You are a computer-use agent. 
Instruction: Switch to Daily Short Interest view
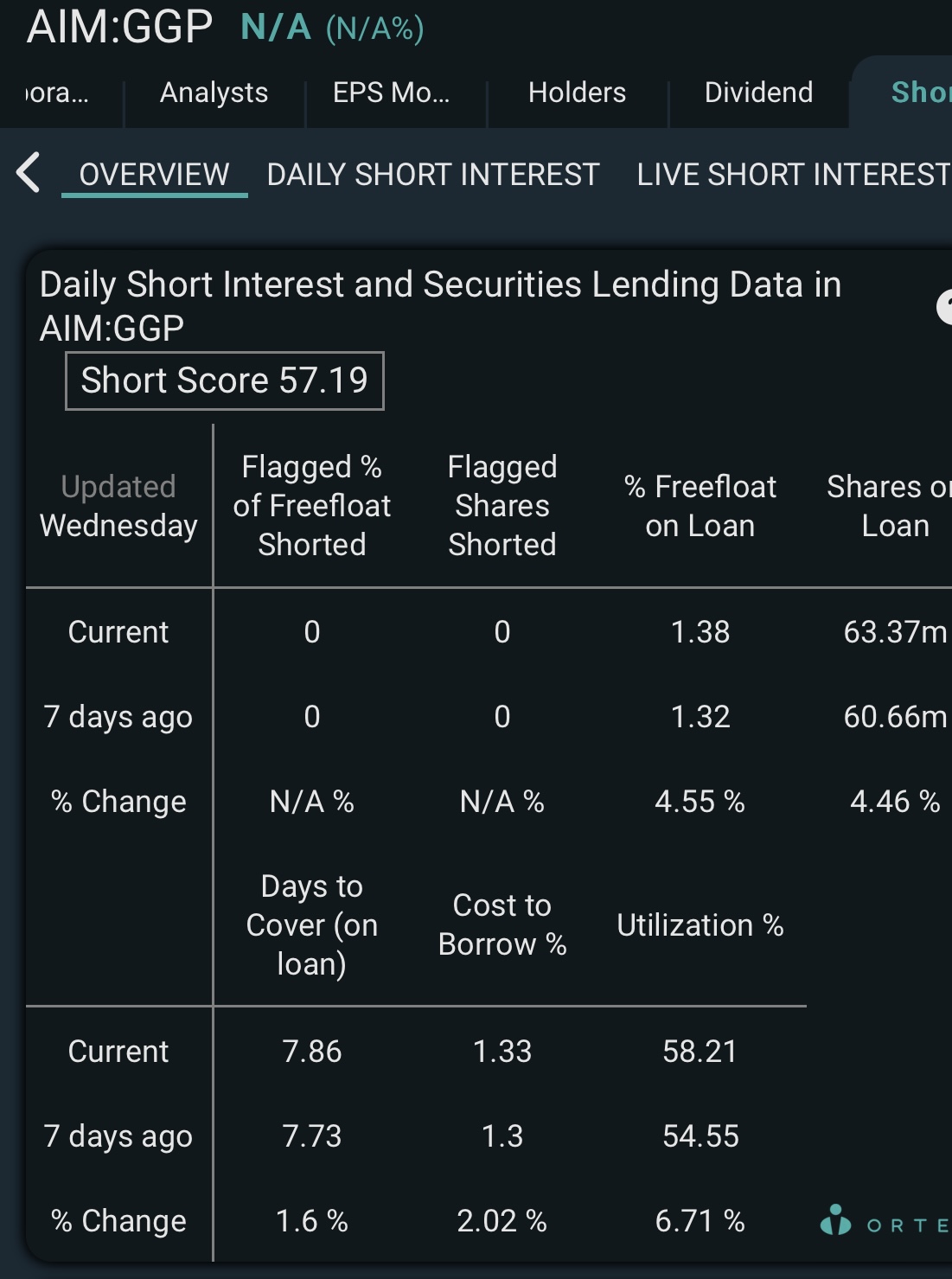(x=433, y=175)
